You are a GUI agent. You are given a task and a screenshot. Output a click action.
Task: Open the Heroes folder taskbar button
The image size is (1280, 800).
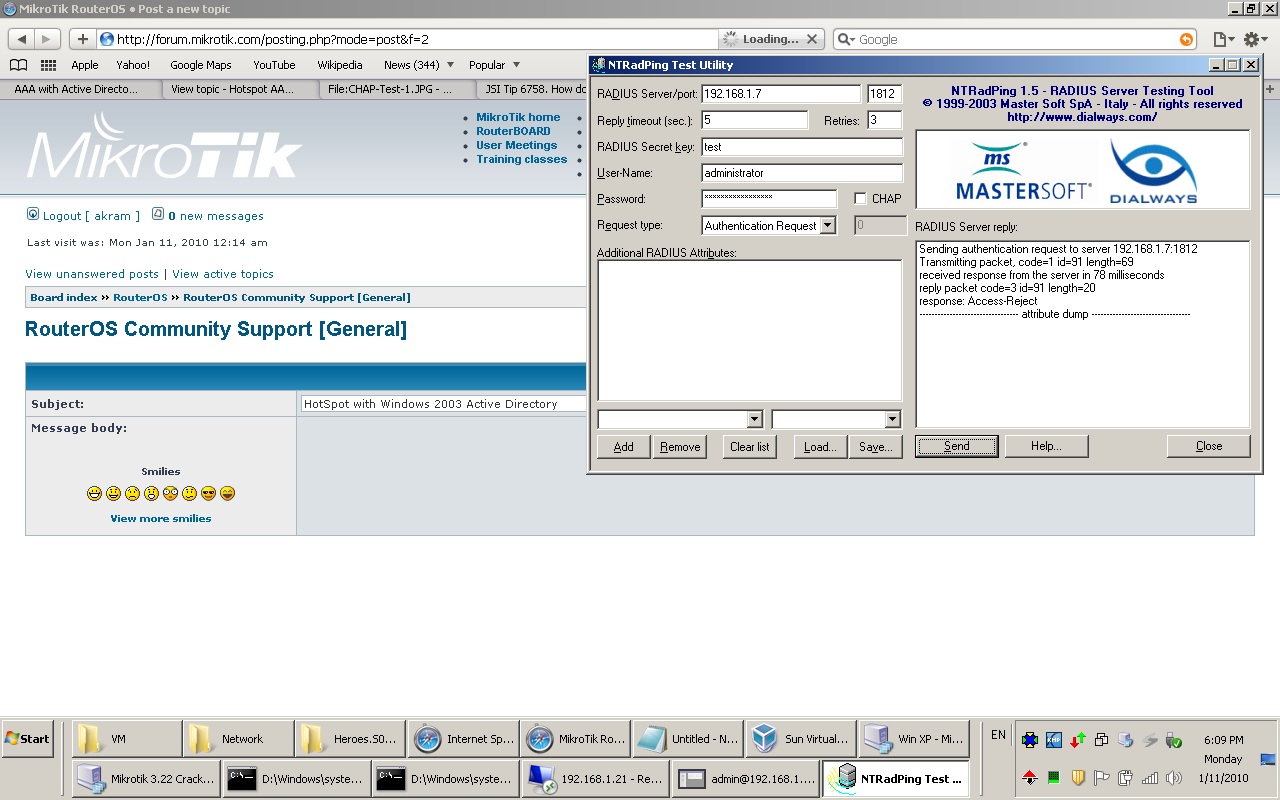(x=350, y=739)
